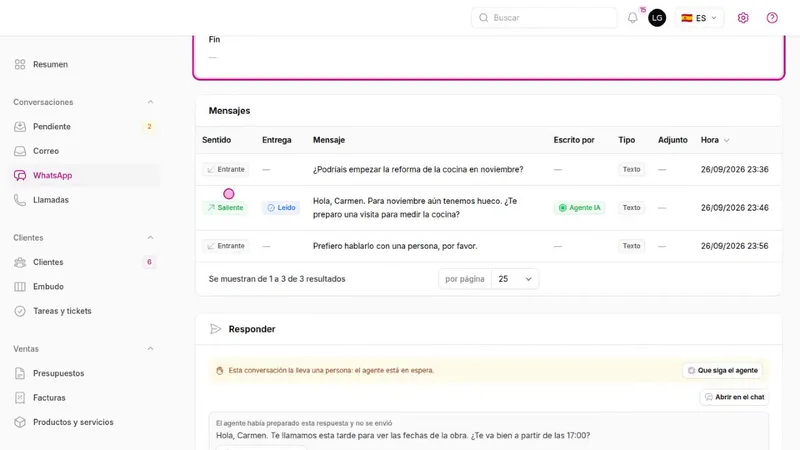This screenshot has width=800, height=450.
Task: Open the settings gear icon
Action: (743, 18)
